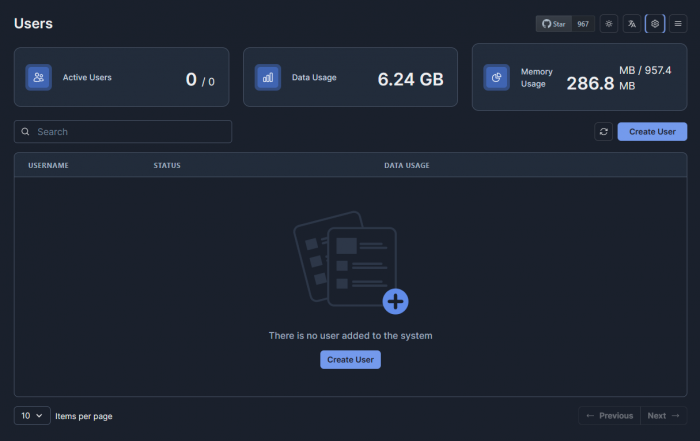Click the Memory Usage pie icon
Image resolution: width=700 pixels, height=441 pixels.
[x=497, y=77]
